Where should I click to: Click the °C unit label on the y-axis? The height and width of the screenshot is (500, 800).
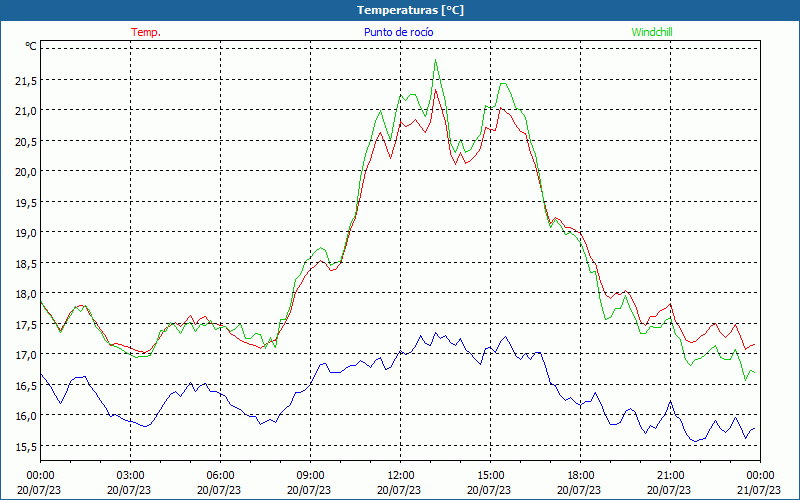pyautogui.click(x=31, y=46)
